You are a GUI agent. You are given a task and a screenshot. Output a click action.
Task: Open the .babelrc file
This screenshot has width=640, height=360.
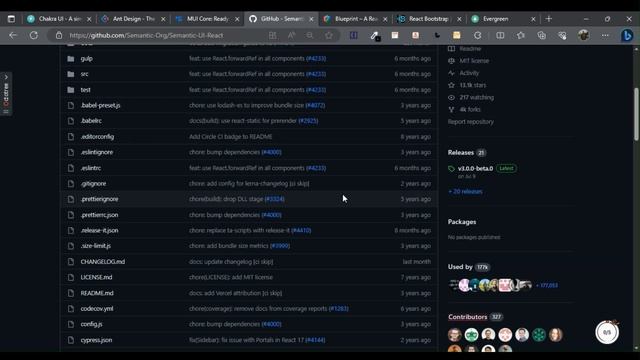point(91,121)
